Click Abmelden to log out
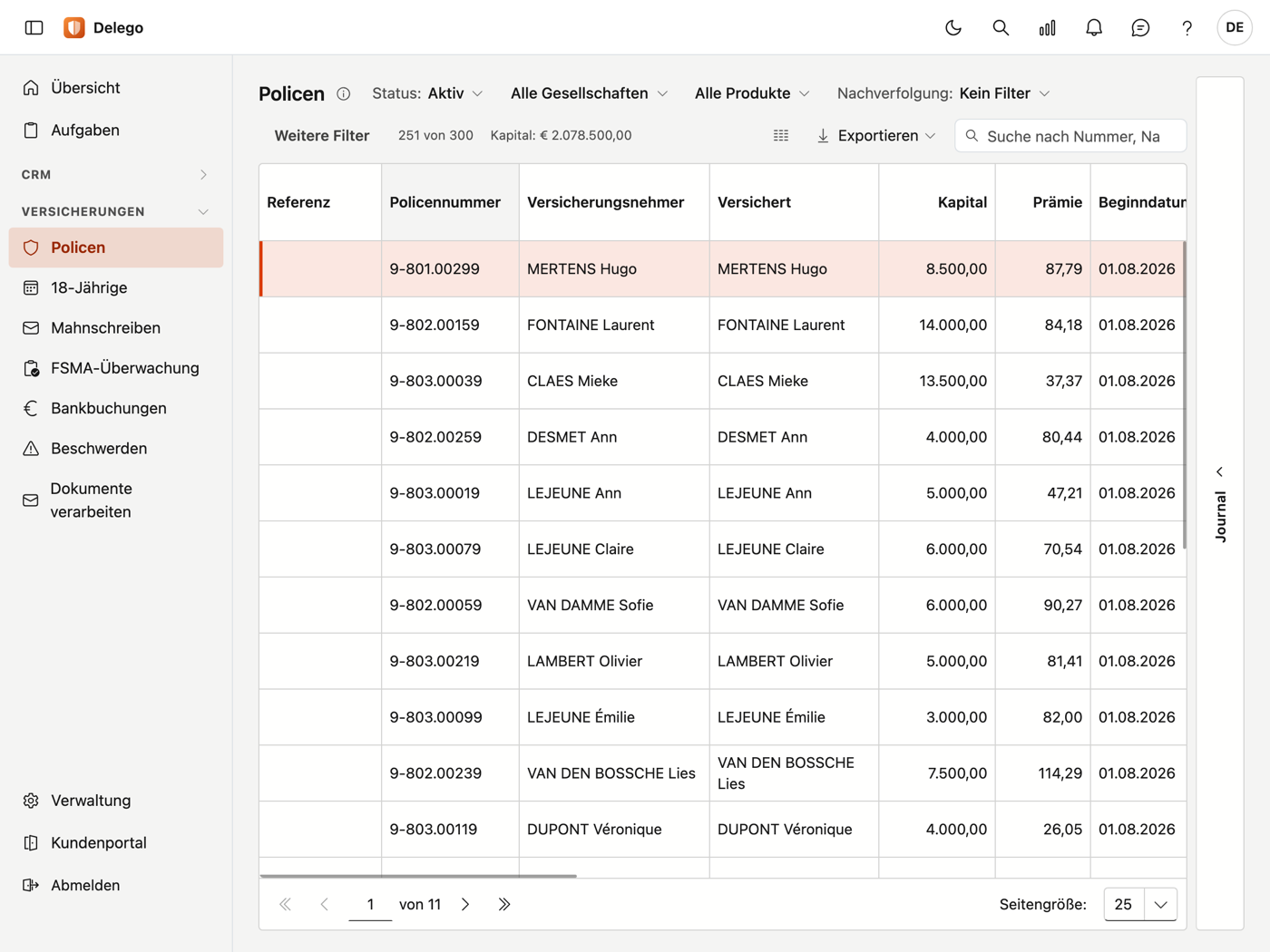 (x=115, y=885)
